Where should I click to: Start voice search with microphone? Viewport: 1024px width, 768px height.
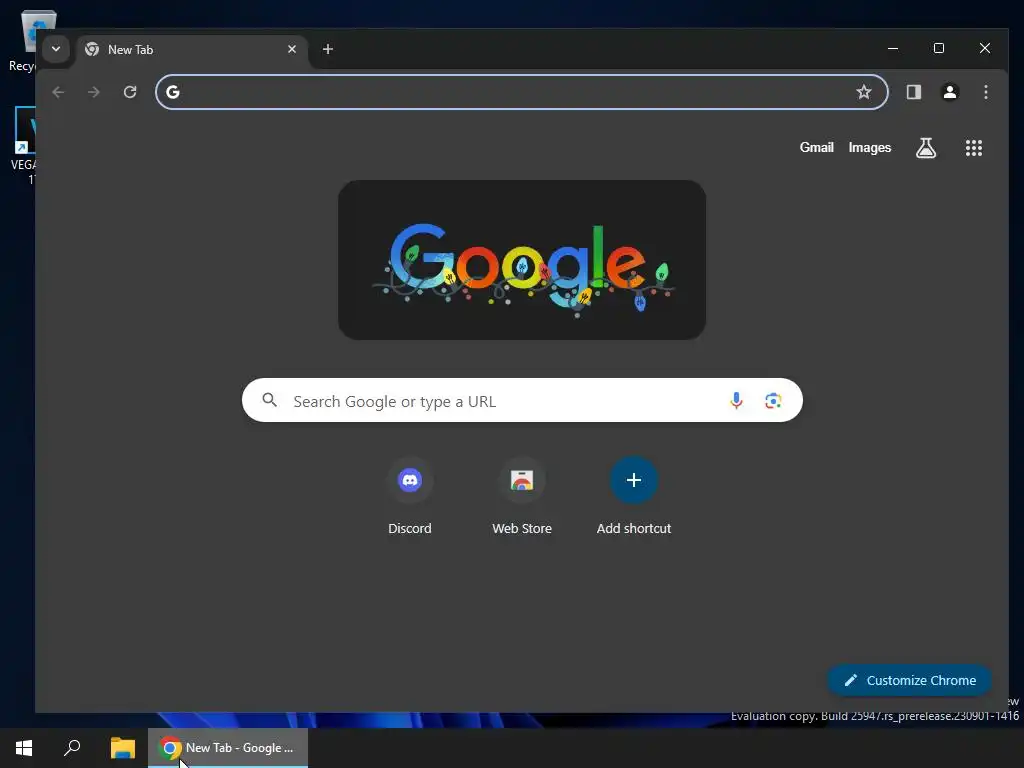[736, 400]
